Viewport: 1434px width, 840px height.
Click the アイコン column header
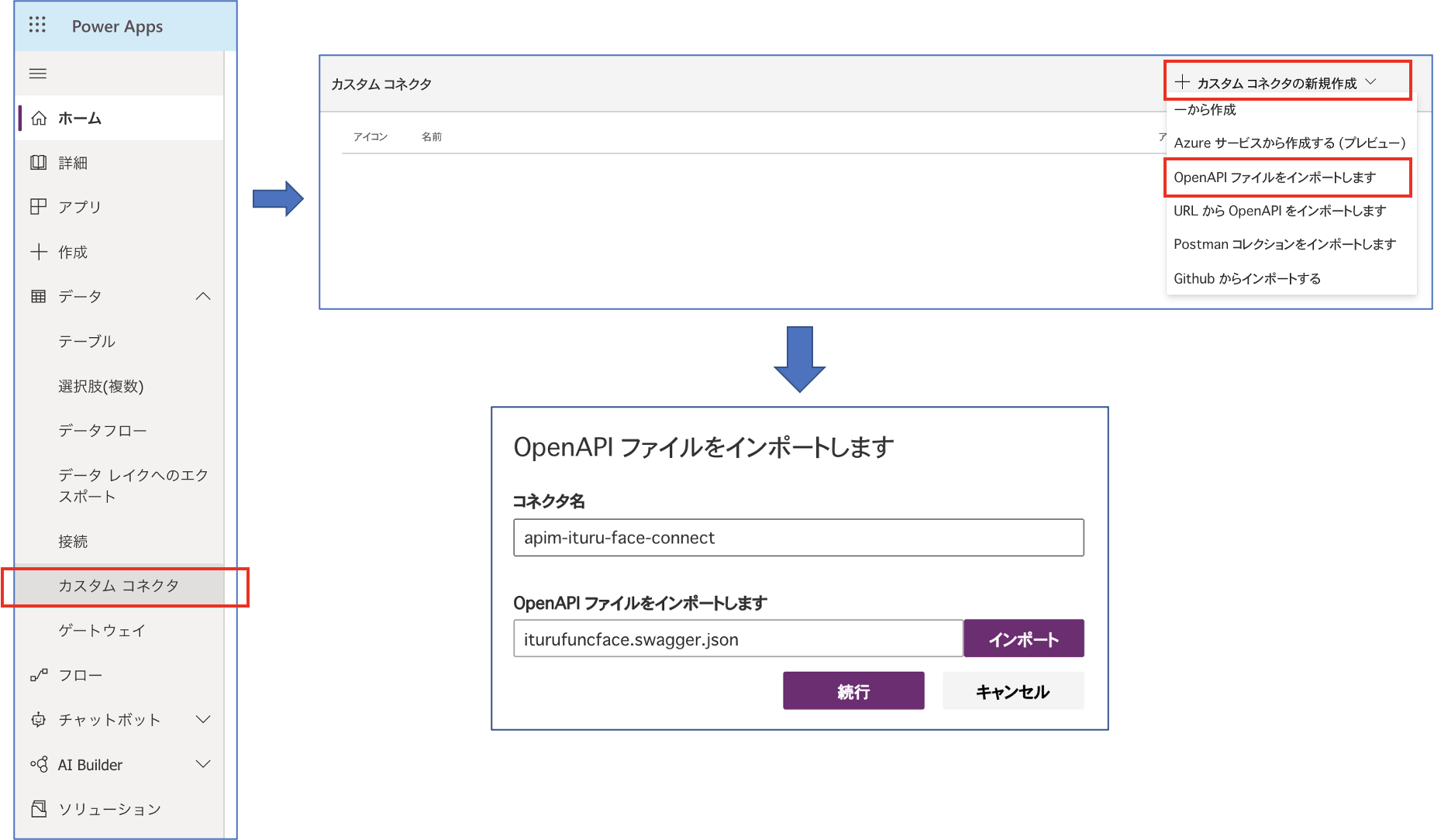(x=371, y=137)
